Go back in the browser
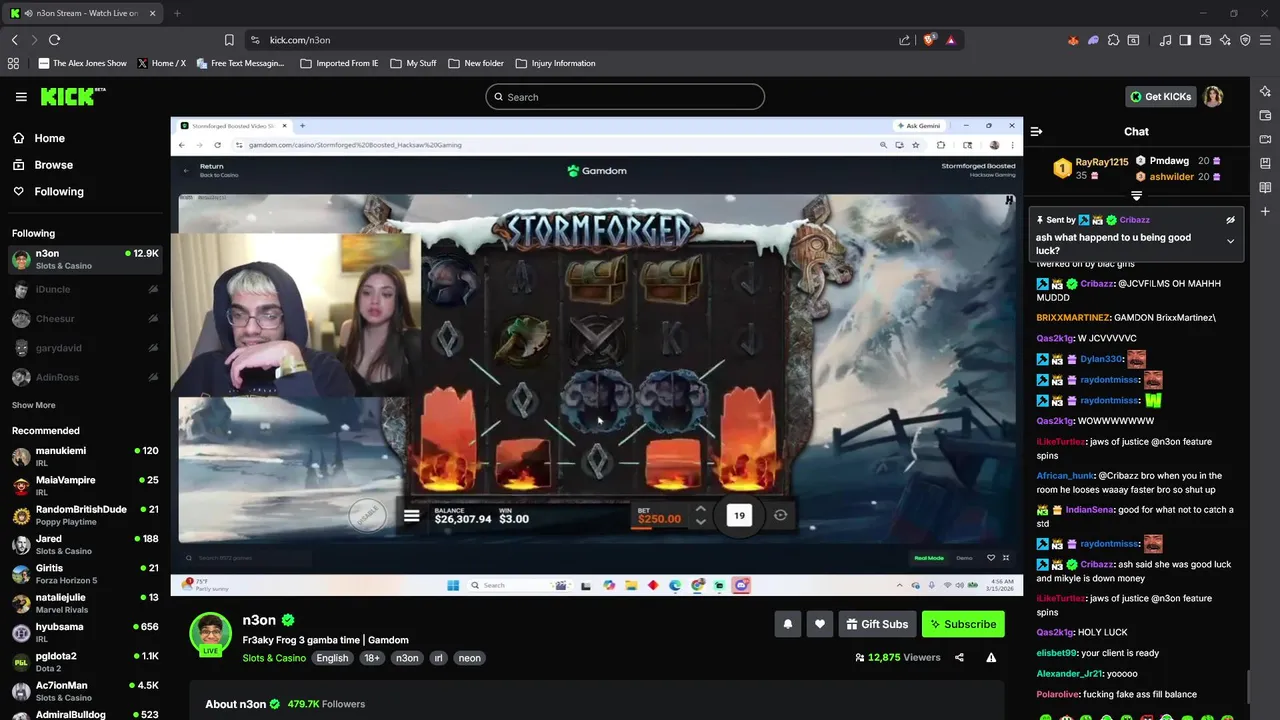This screenshot has width=1280, height=720. click(x=14, y=40)
